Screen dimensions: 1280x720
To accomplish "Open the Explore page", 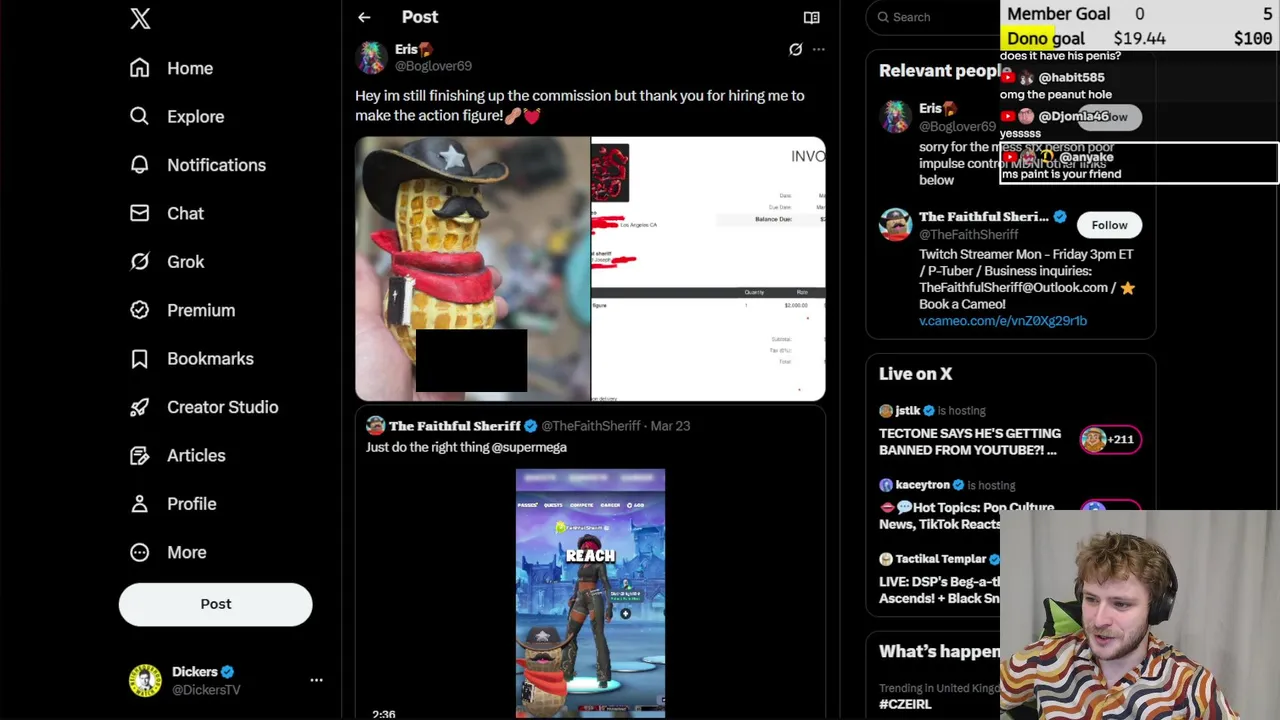I will click(177, 116).
